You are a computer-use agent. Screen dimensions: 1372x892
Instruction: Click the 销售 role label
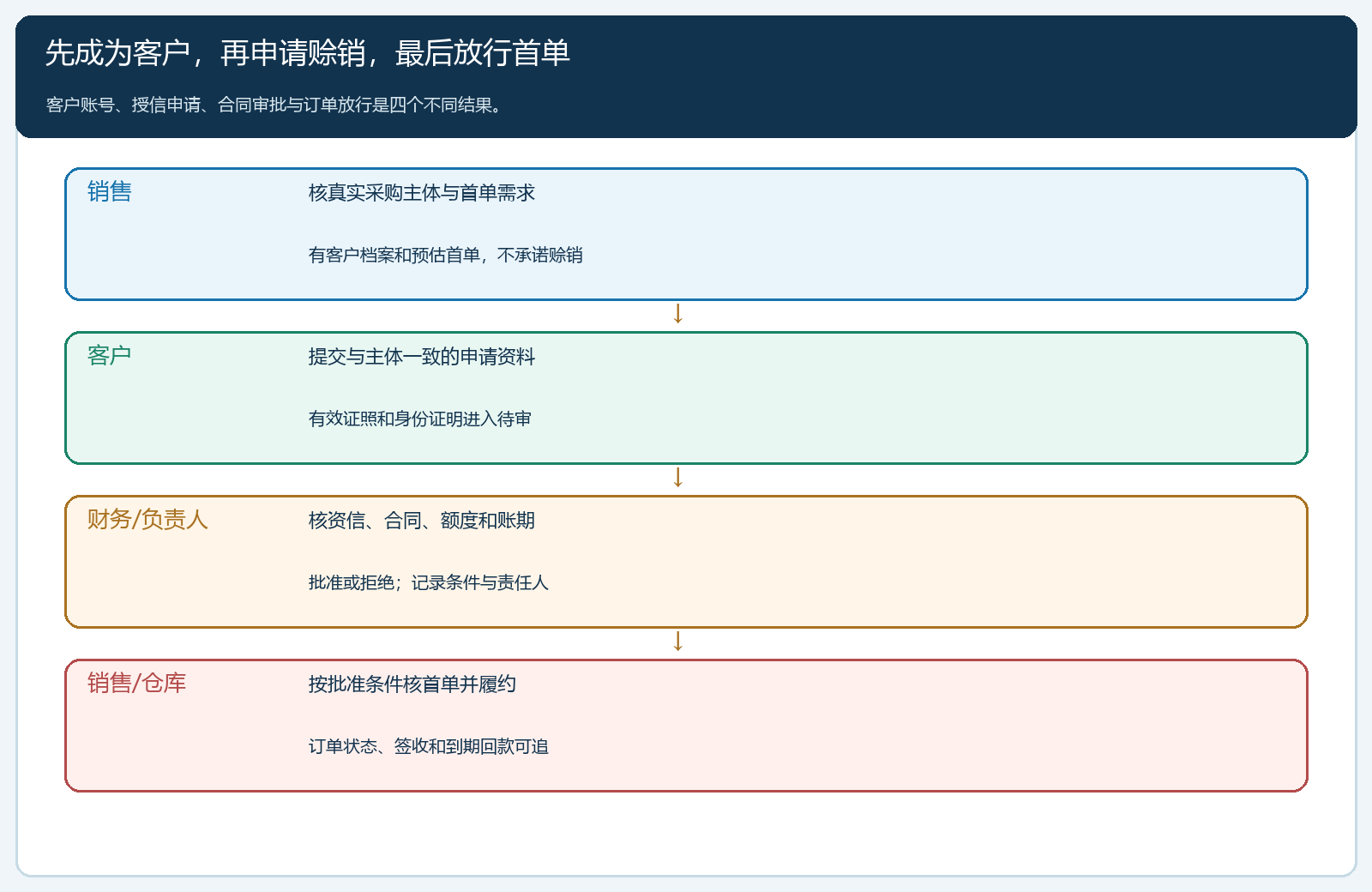click(x=110, y=191)
